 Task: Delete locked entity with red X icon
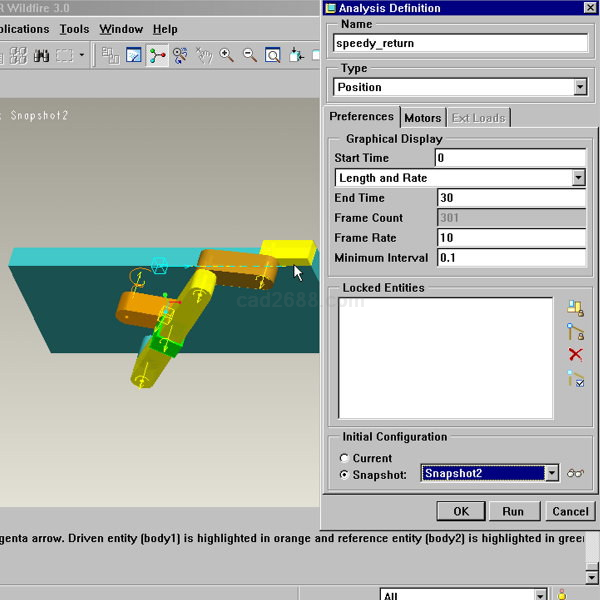(x=575, y=355)
